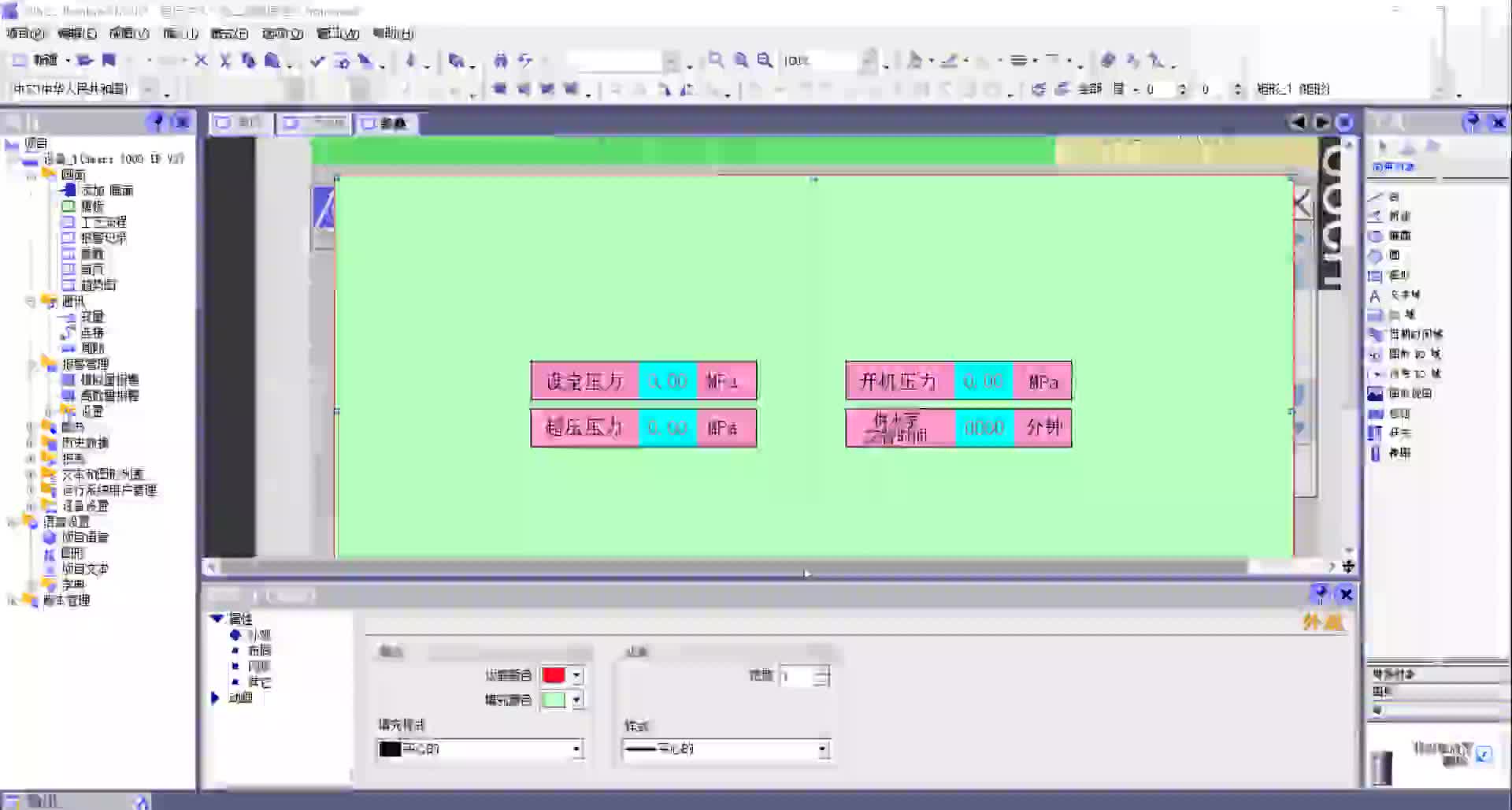Pin the project tree panel
The width and height of the screenshot is (1512, 810).
click(157, 121)
